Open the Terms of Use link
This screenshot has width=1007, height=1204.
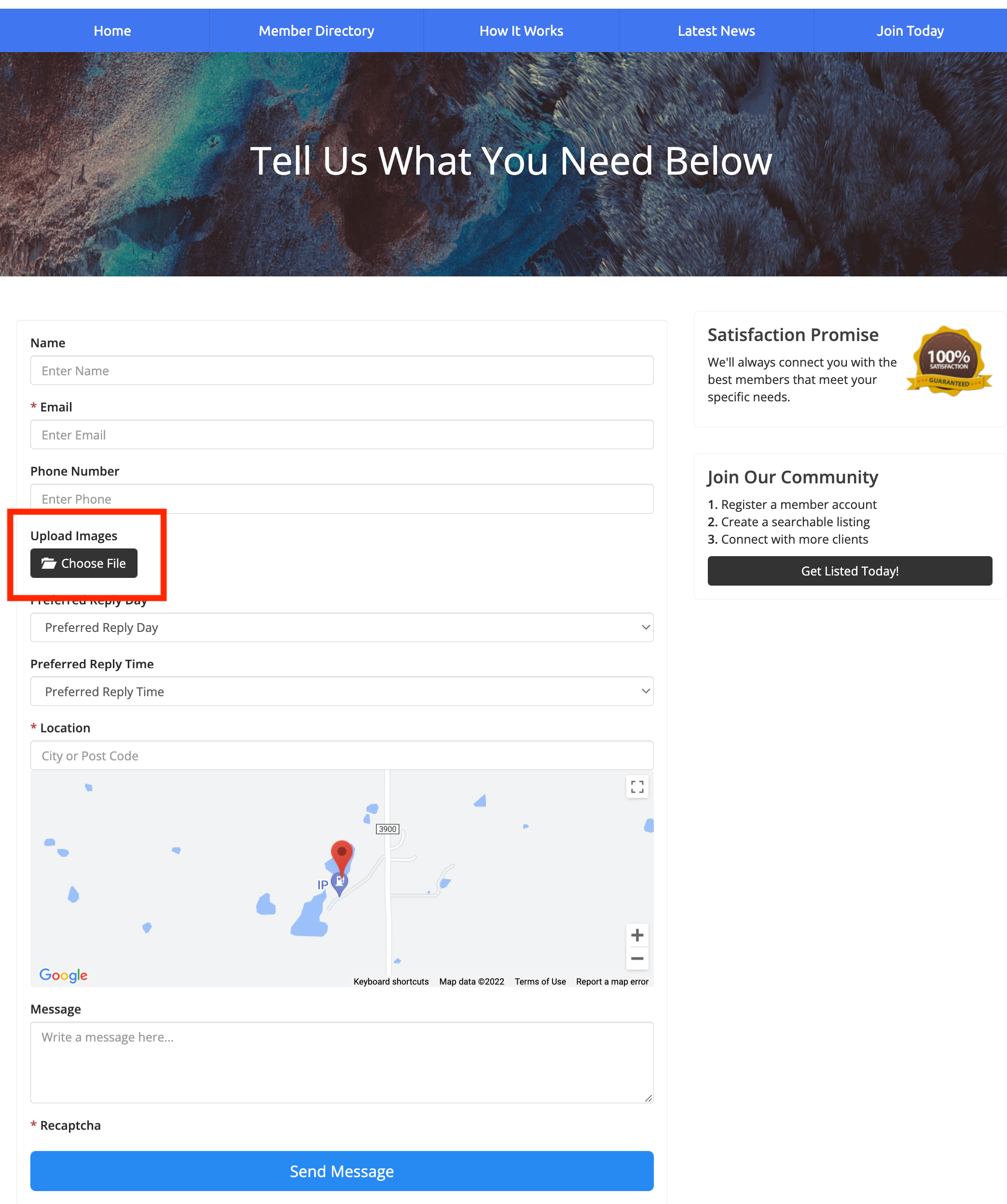(x=539, y=982)
